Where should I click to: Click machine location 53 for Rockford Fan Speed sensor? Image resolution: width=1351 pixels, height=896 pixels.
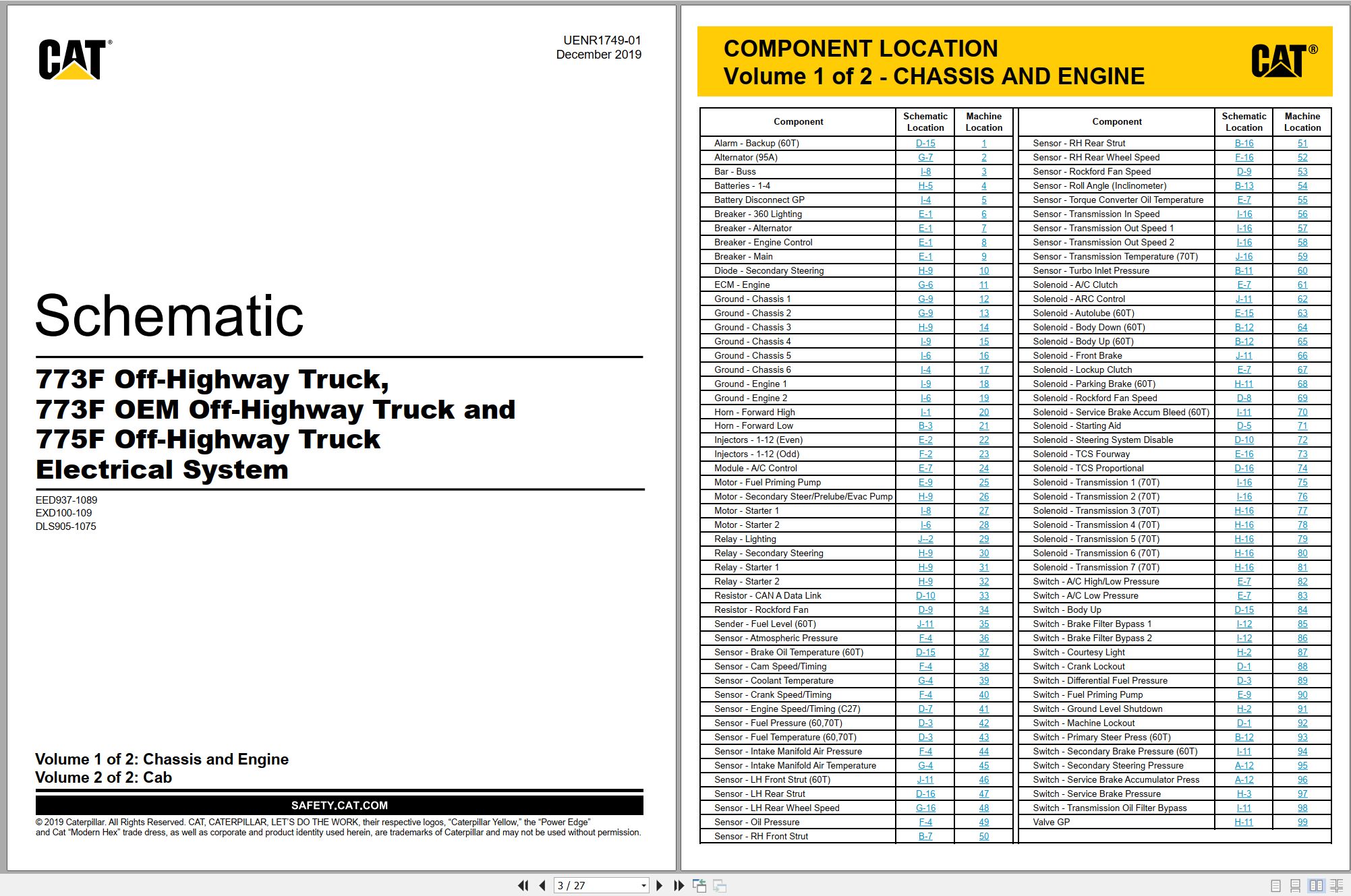click(x=1302, y=172)
